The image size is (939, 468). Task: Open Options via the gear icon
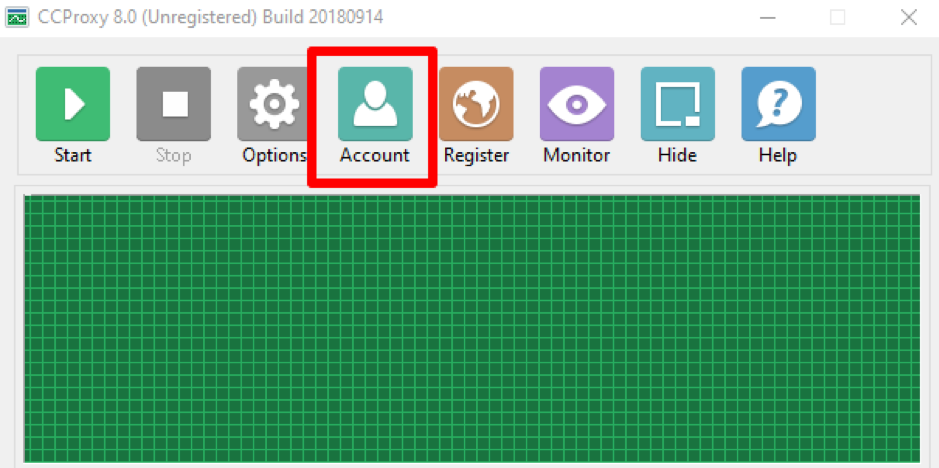274,104
